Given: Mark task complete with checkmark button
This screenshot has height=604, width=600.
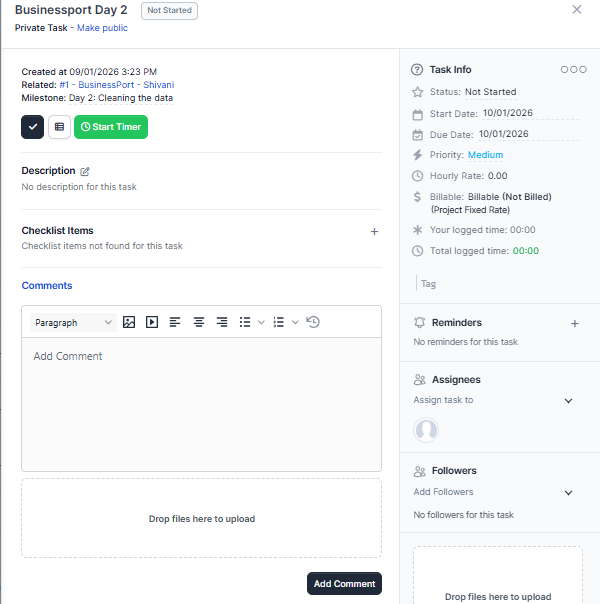Looking at the screenshot, I should coord(32,127).
